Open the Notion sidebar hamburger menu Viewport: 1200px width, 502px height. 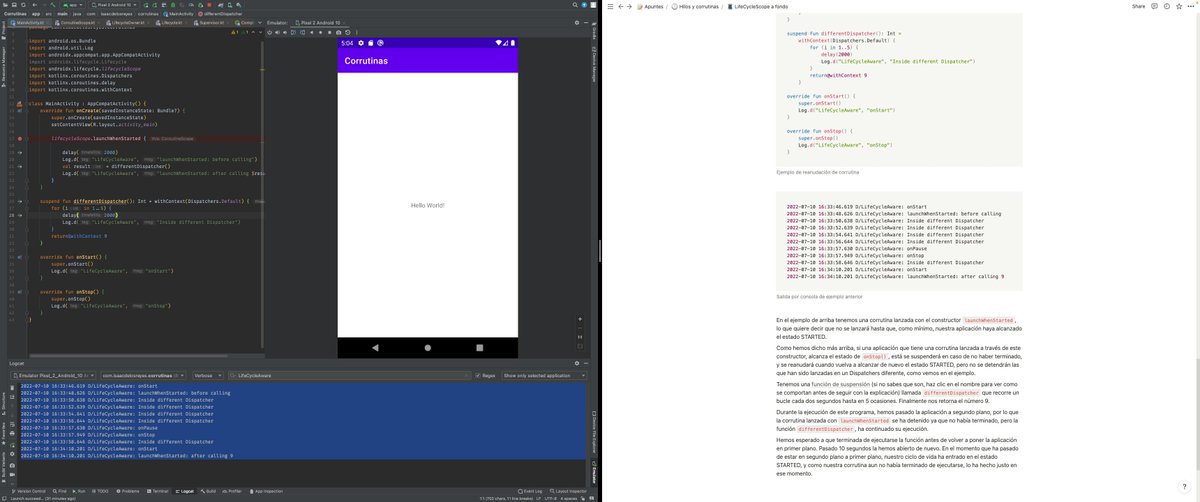click(611, 6)
